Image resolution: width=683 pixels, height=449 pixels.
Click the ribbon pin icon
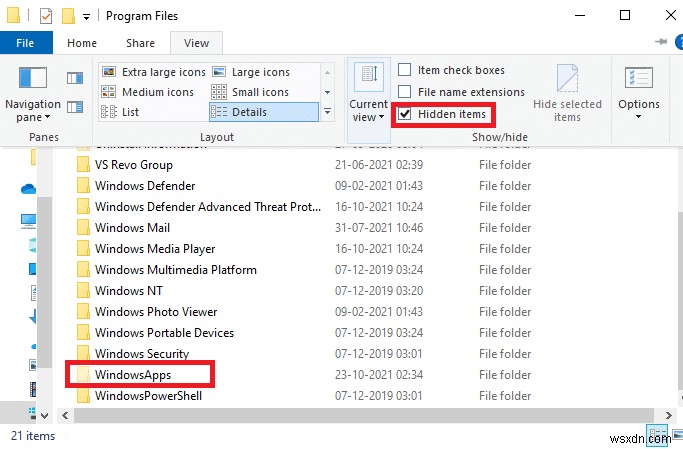point(661,42)
